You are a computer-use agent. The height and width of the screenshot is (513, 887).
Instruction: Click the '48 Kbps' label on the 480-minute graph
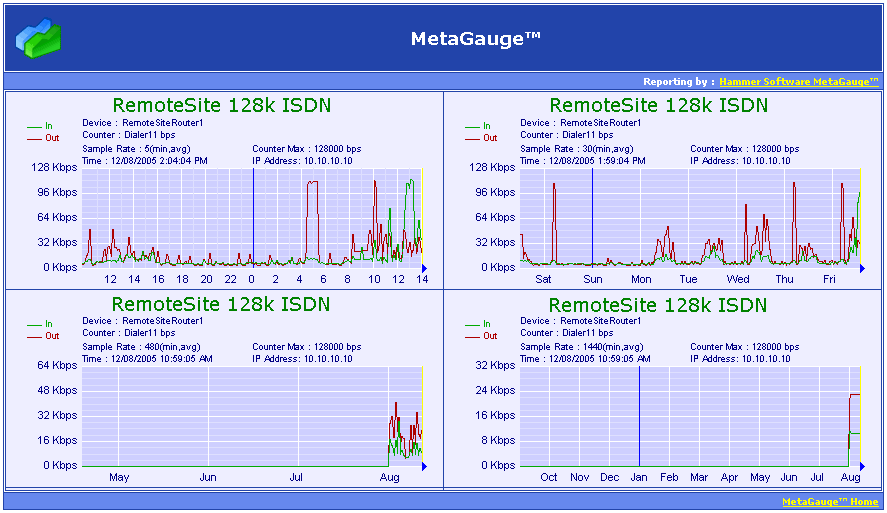coord(57,390)
